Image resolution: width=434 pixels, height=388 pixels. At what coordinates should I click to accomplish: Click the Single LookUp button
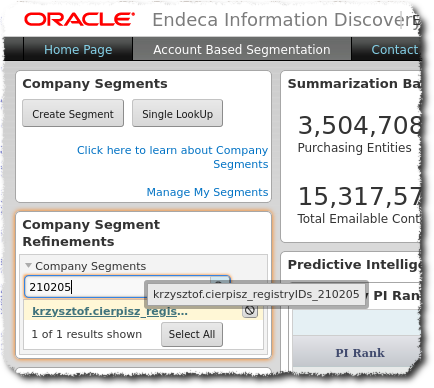[177, 113]
